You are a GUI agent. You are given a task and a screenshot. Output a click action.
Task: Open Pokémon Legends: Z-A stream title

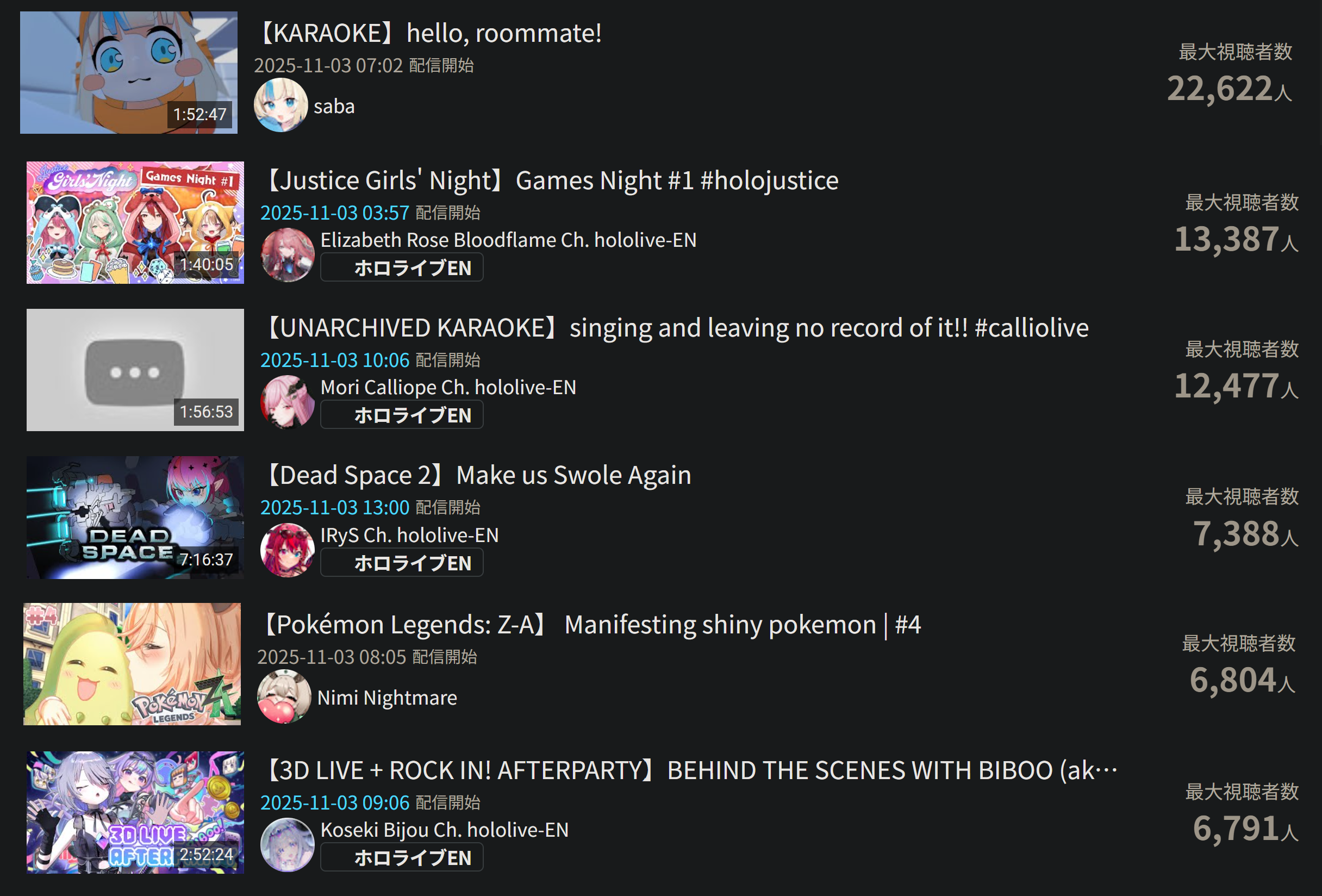coord(589,625)
